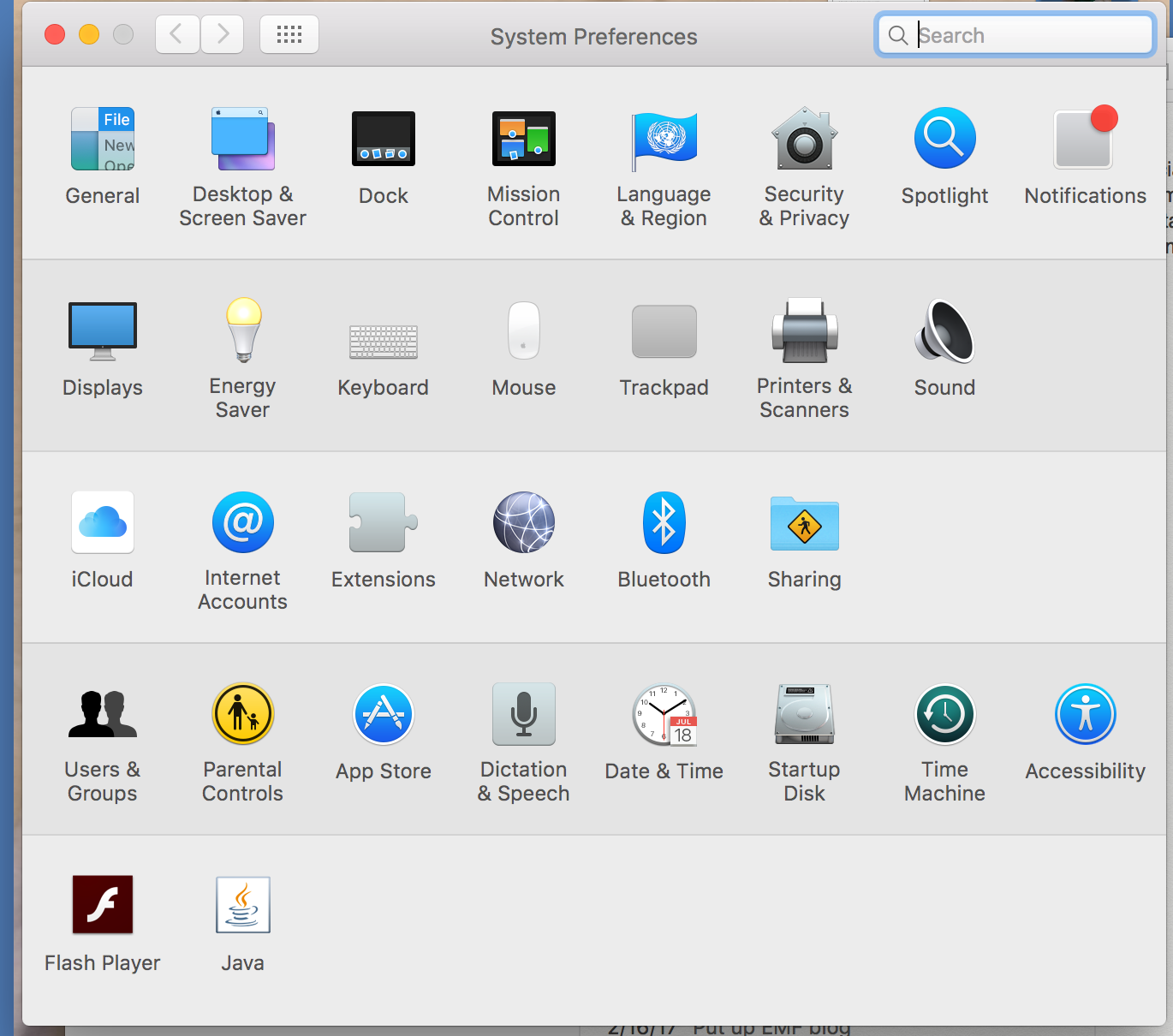Click the magnifying glass in the Search field
1173x1036 pixels.
(x=898, y=35)
